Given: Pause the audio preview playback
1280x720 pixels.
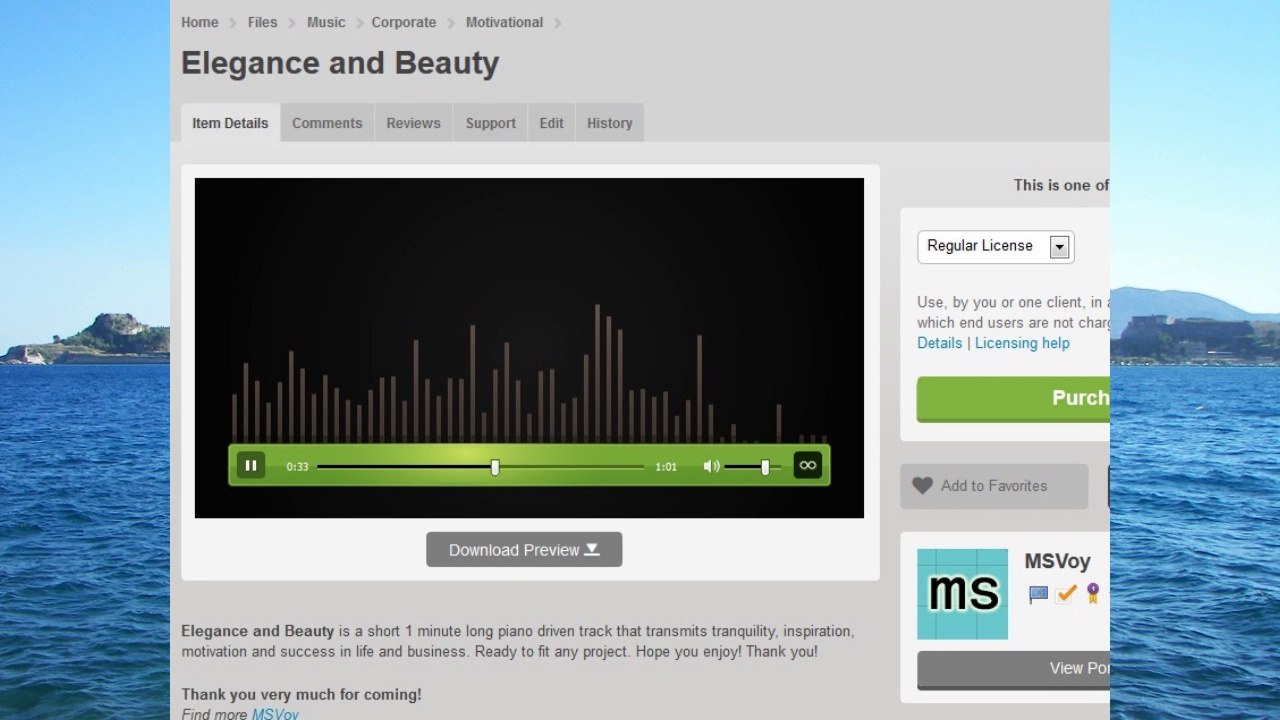Looking at the screenshot, I should [x=251, y=465].
